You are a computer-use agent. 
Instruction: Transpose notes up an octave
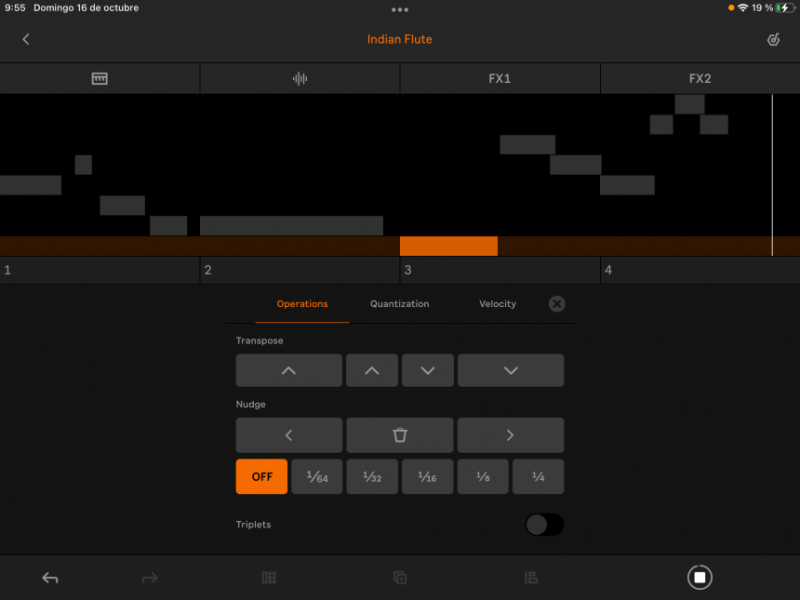pos(289,370)
